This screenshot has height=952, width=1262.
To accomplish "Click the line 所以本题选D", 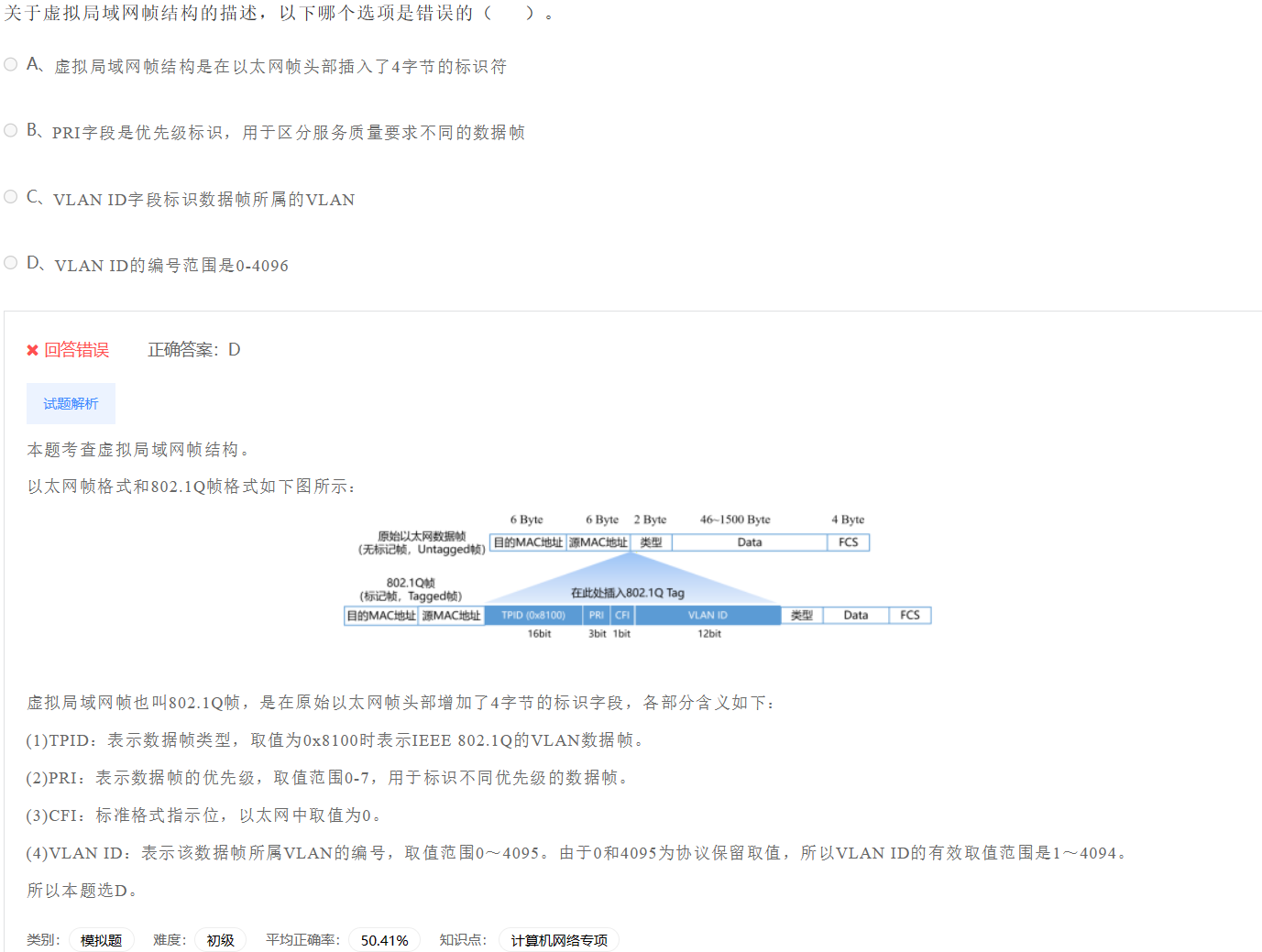I will [82, 891].
